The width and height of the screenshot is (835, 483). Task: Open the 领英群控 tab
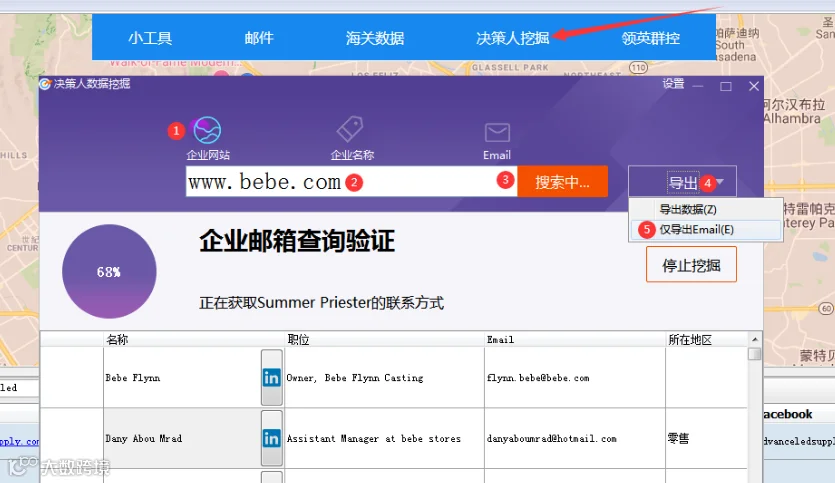(x=651, y=38)
